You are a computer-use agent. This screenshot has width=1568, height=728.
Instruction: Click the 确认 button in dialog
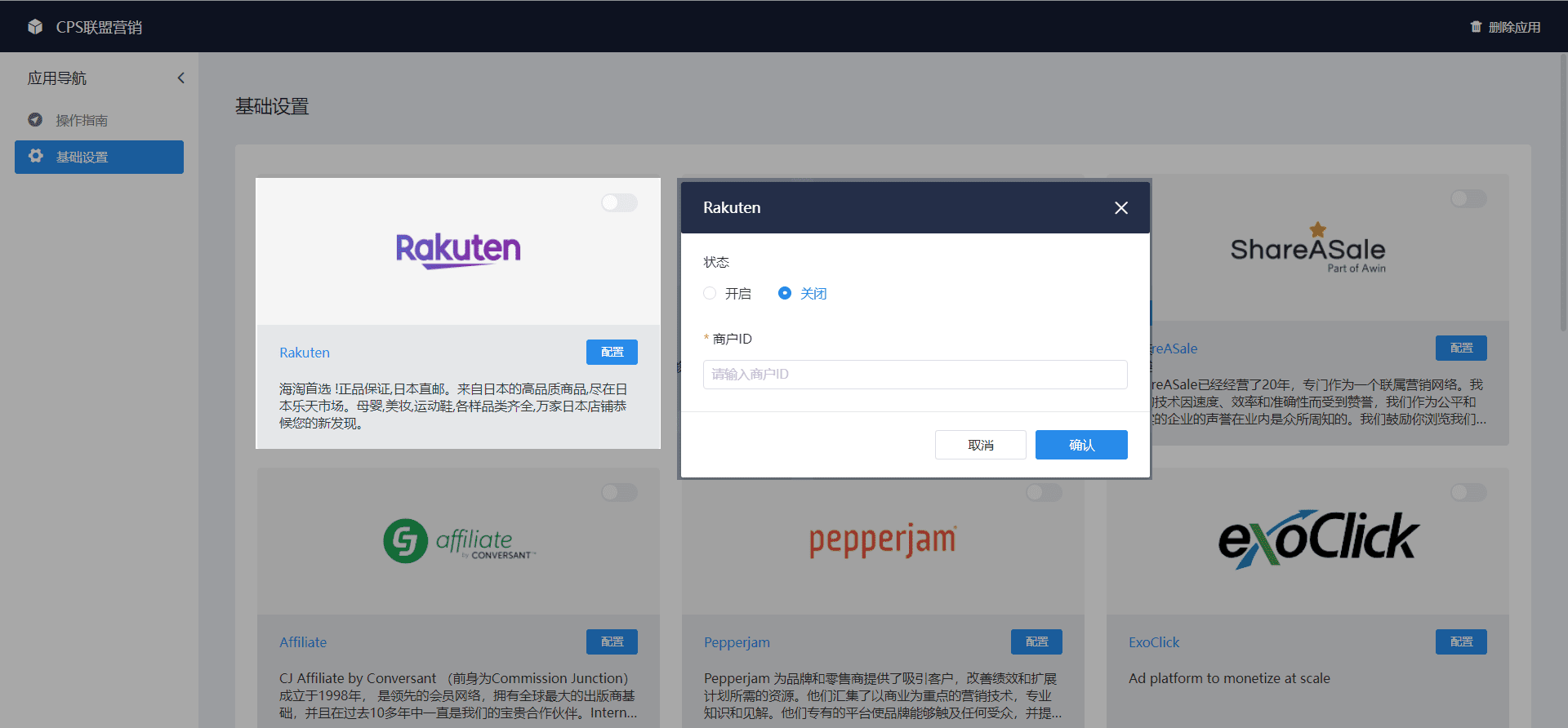(x=1081, y=445)
